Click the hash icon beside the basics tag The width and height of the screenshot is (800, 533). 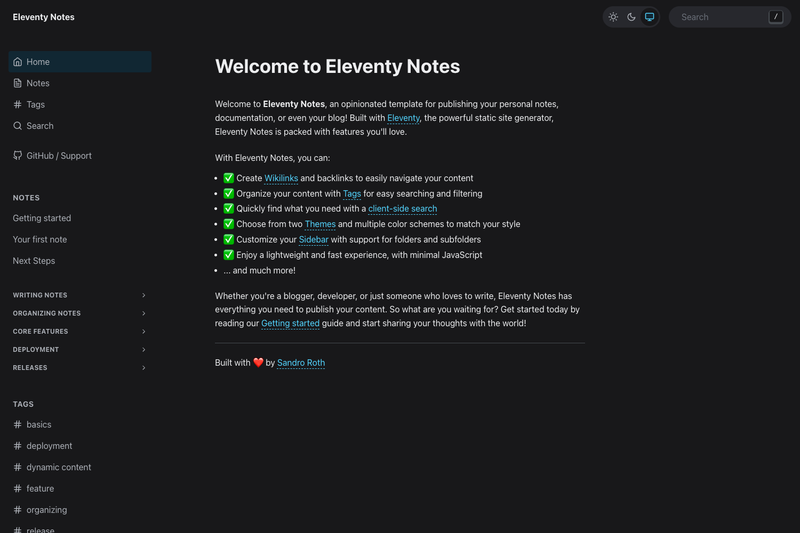[x=17, y=424]
